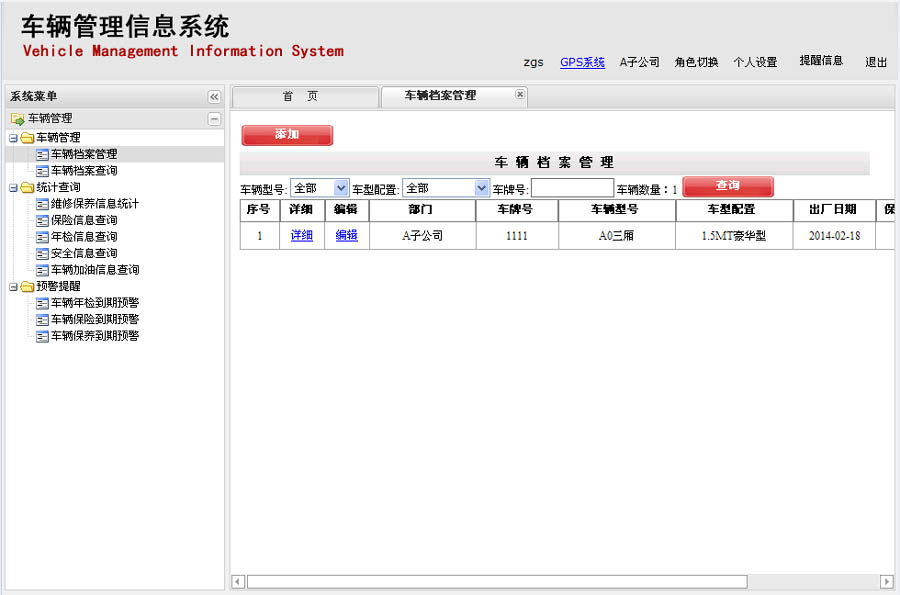The image size is (900, 595).
Task: Collapse the 车辆管理 accordion section
Action: 214,119
